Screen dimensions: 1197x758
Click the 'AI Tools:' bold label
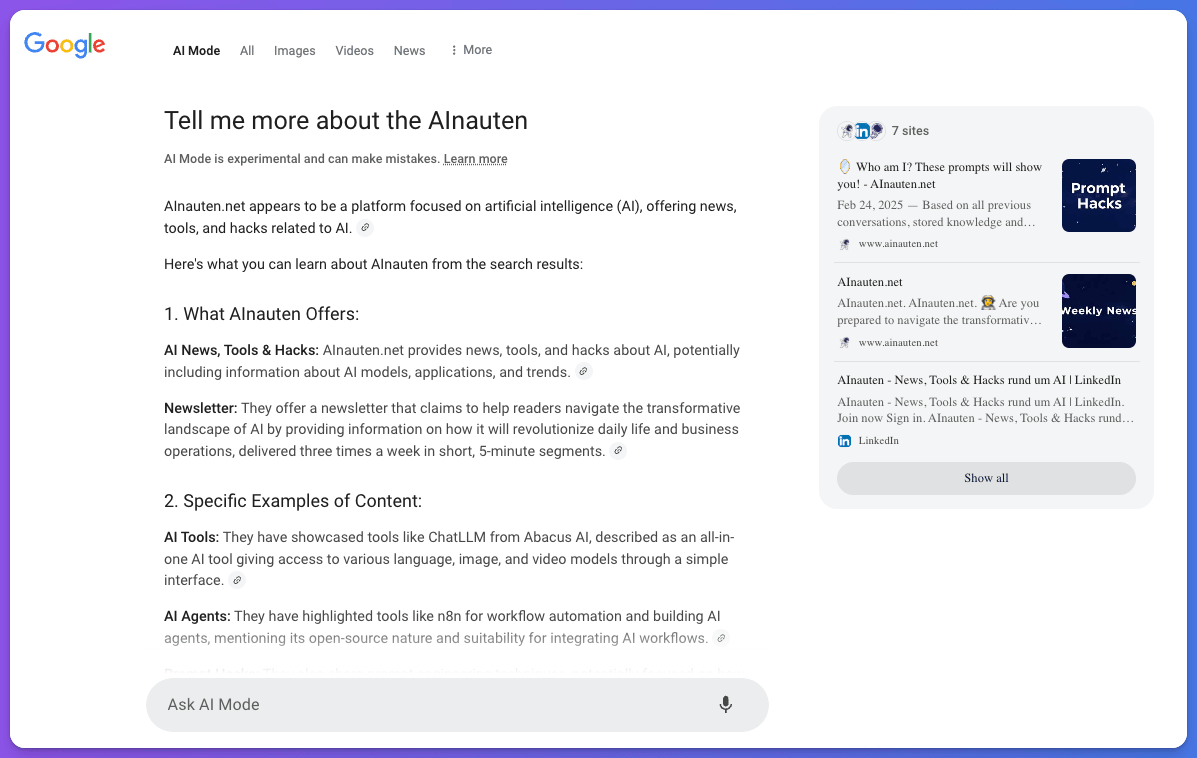point(192,537)
